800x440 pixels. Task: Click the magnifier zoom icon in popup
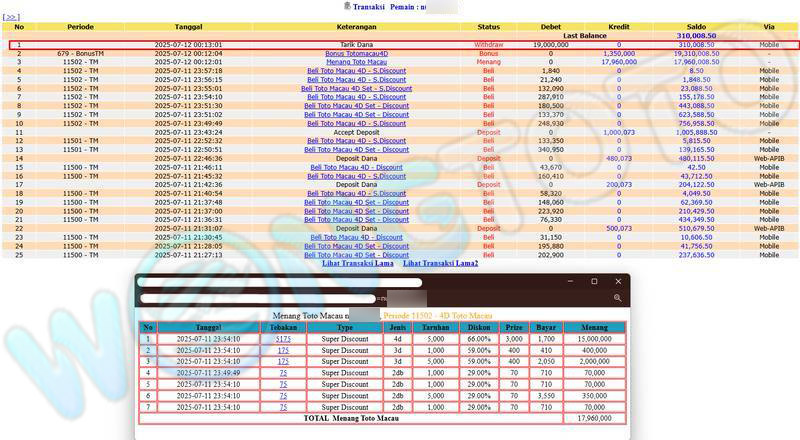618,298
